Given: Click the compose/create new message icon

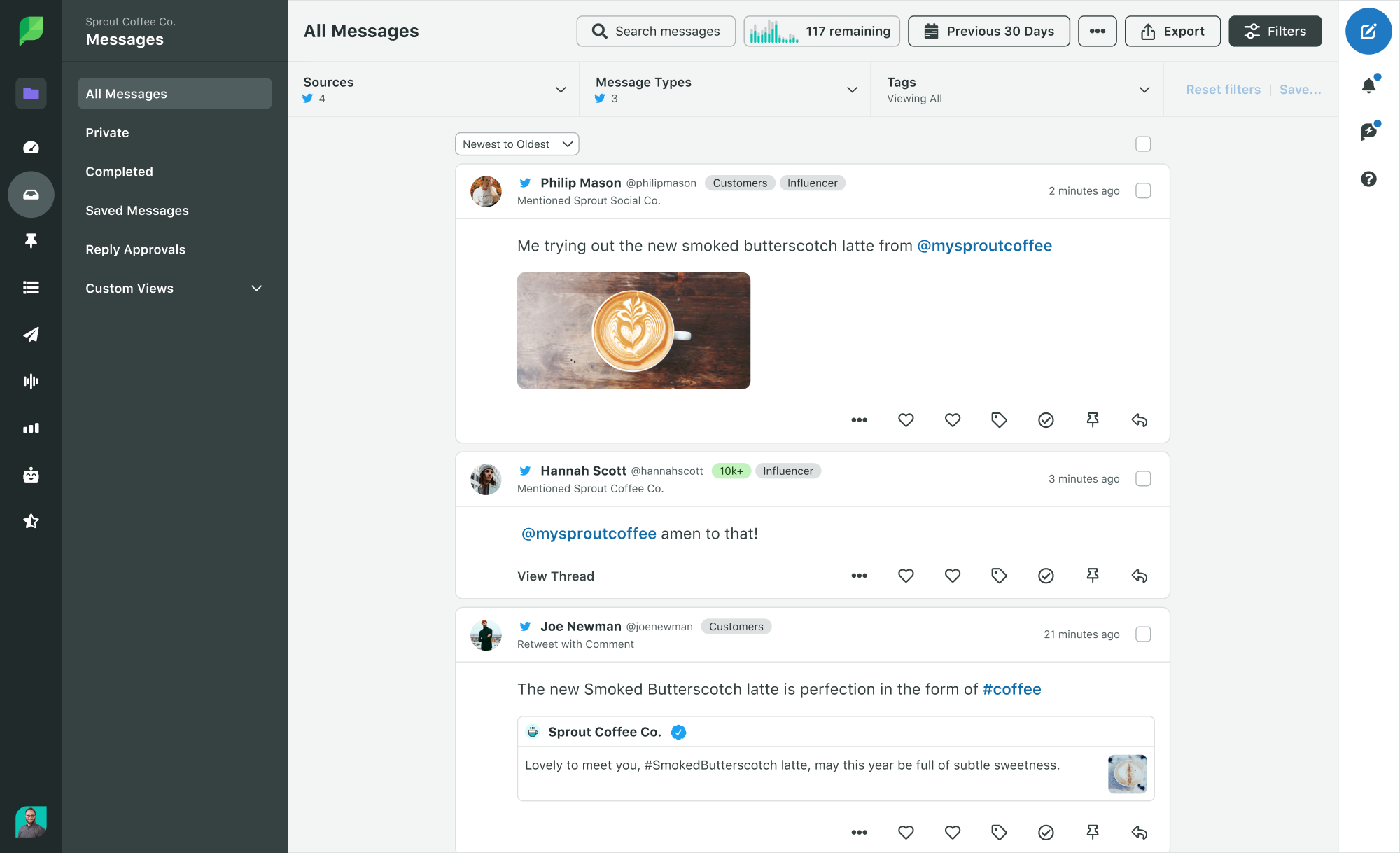Looking at the screenshot, I should pos(1368,32).
